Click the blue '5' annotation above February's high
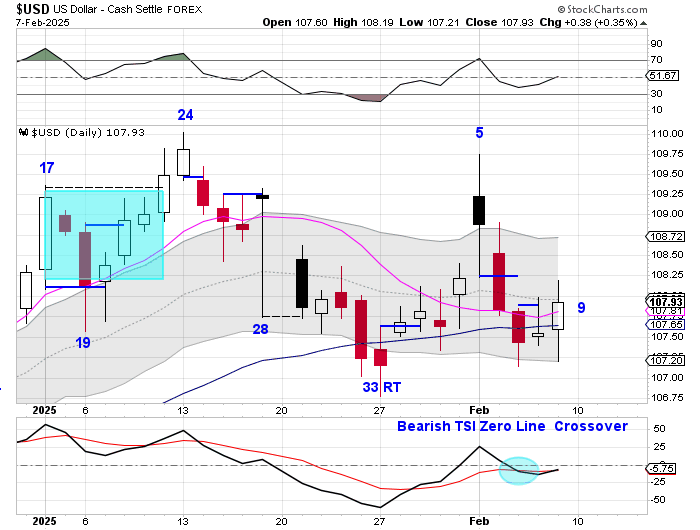This screenshot has width=700, height=530. [x=479, y=132]
